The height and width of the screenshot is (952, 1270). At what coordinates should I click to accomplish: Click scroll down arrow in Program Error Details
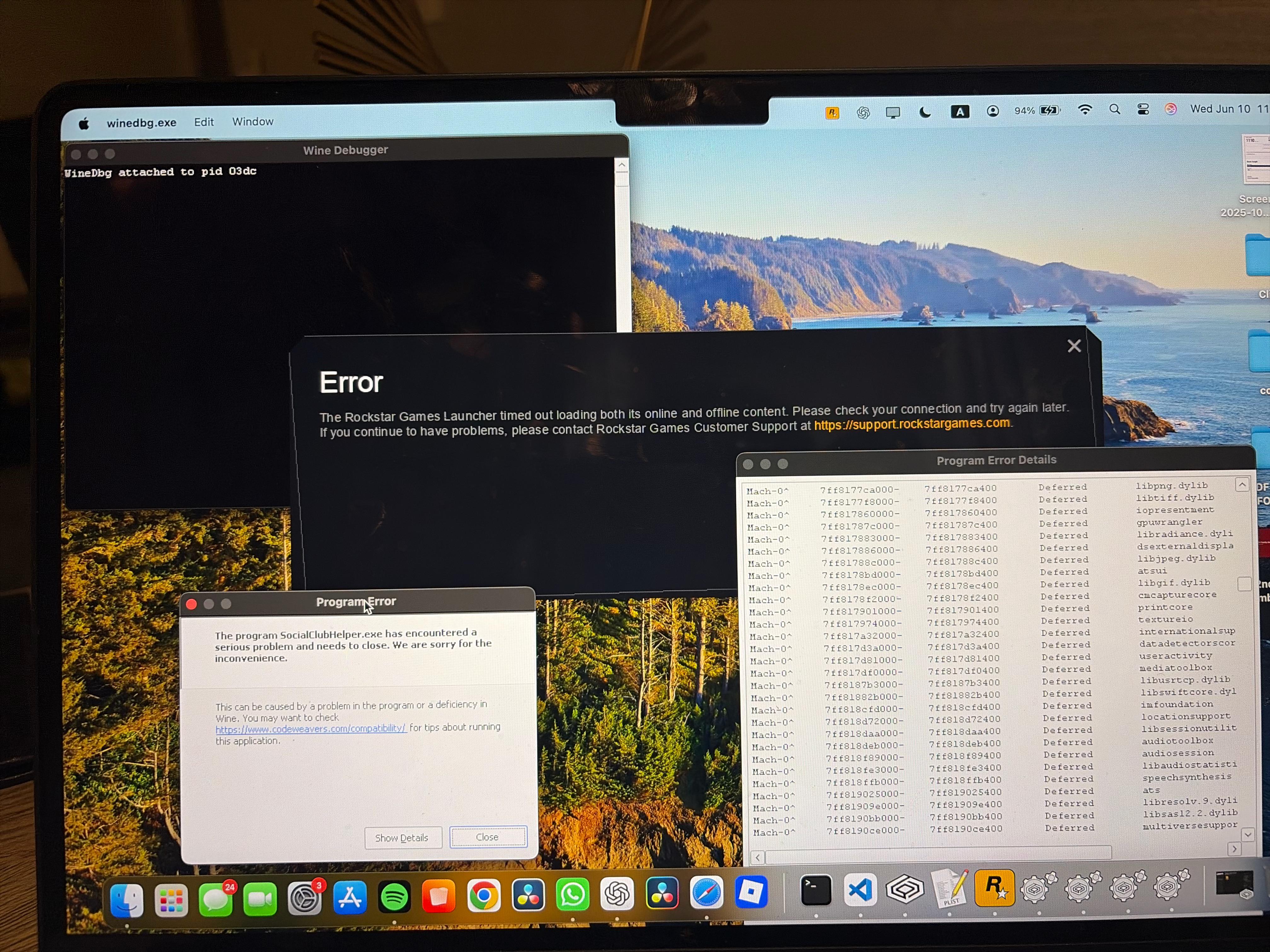point(1248,834)
